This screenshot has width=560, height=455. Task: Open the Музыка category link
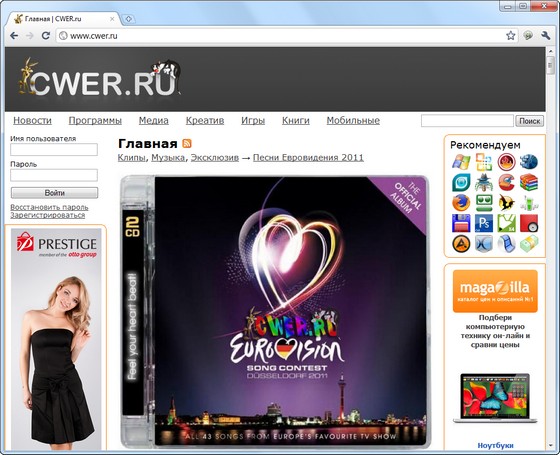coord(168,158)
